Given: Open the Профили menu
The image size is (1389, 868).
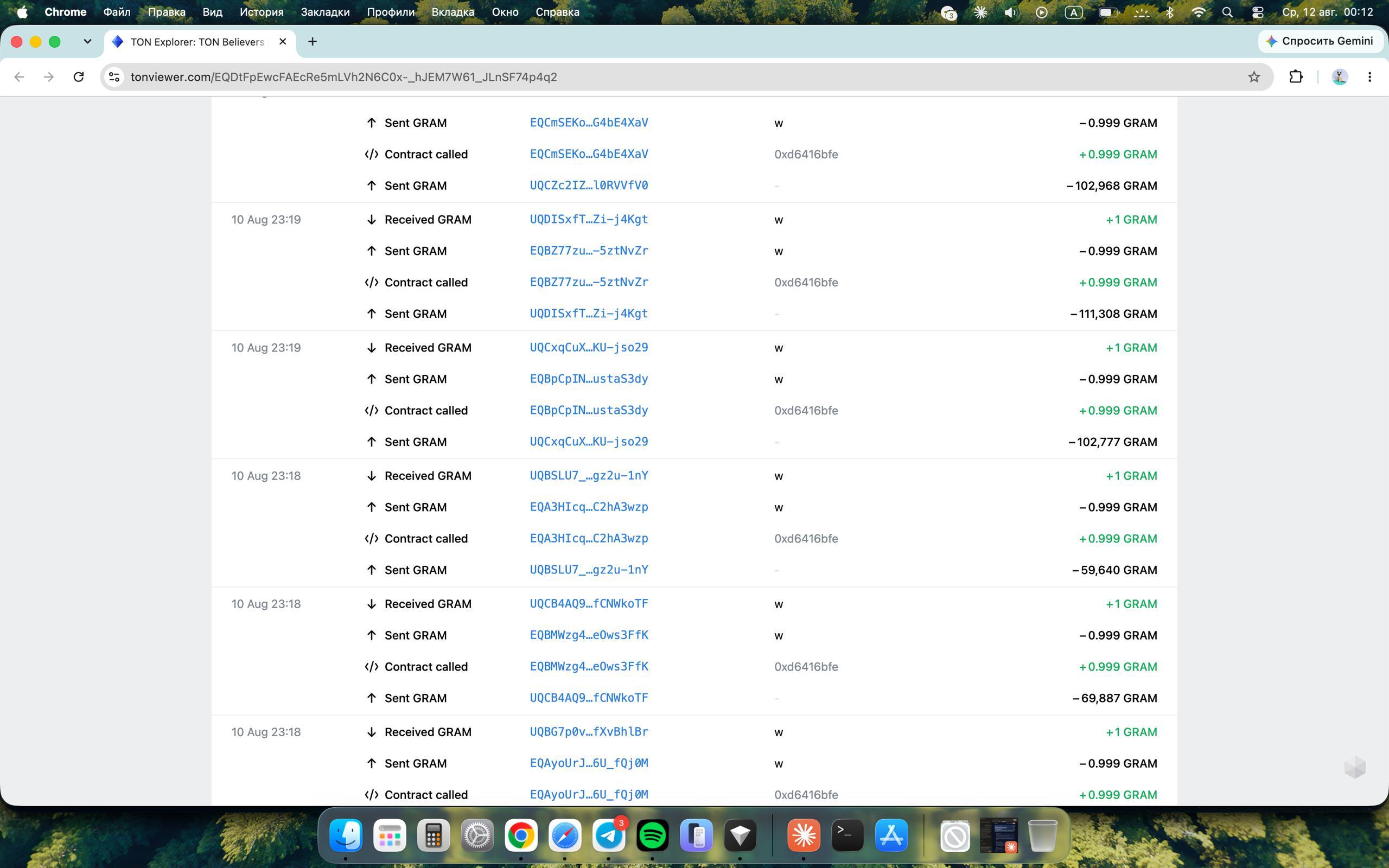Looking at the screenshot, I should coord(390,12).
